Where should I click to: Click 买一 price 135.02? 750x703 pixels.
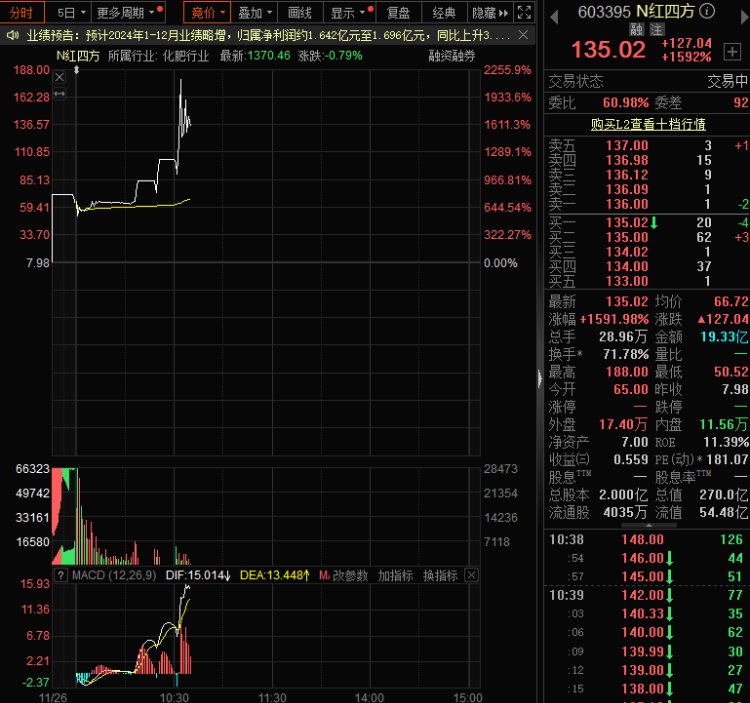click(627, 223)
